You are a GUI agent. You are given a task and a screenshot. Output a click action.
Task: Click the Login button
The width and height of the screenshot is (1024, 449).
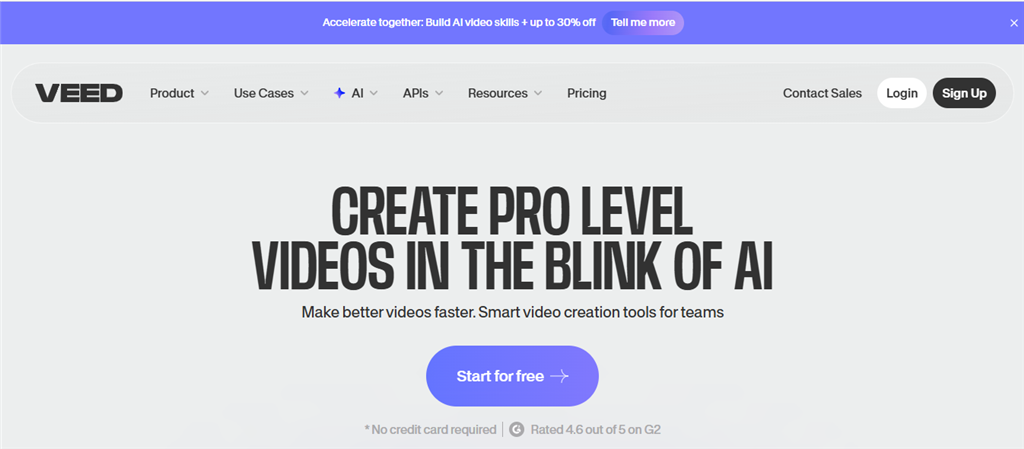[x=902, y=93]
